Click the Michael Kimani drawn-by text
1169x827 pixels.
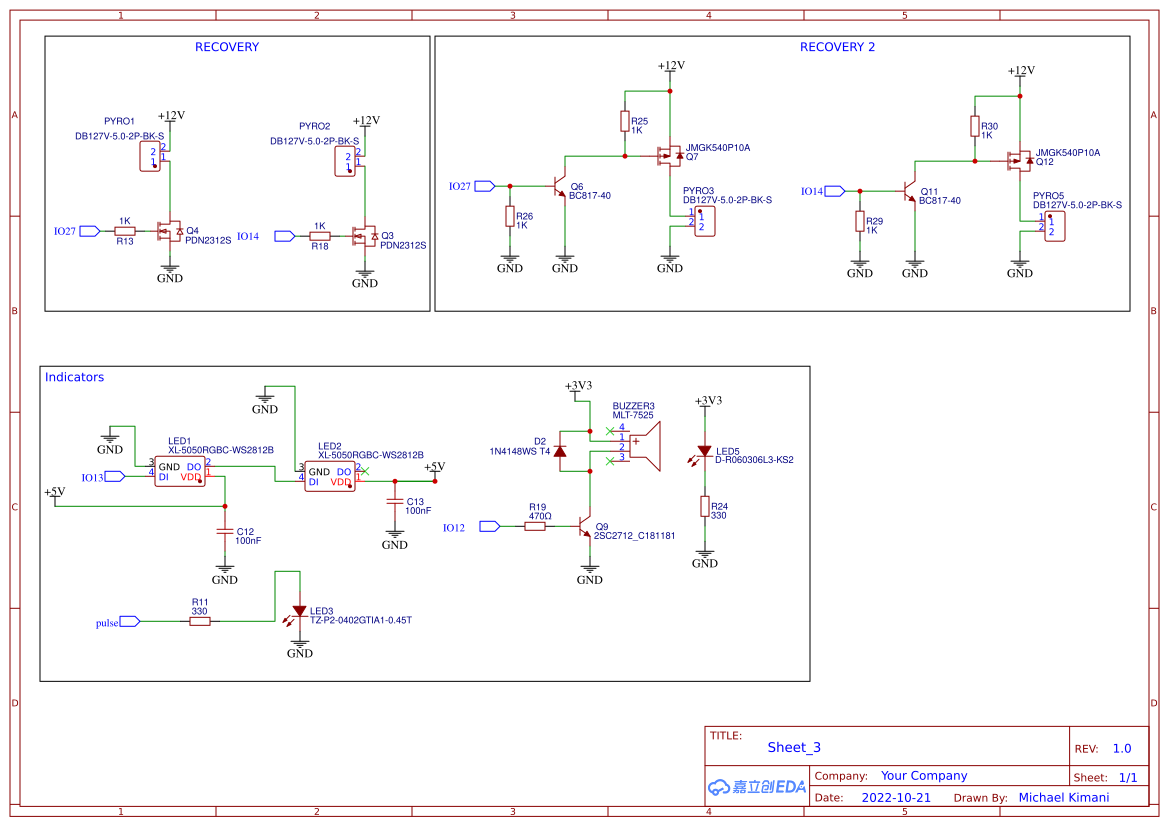1065,797
